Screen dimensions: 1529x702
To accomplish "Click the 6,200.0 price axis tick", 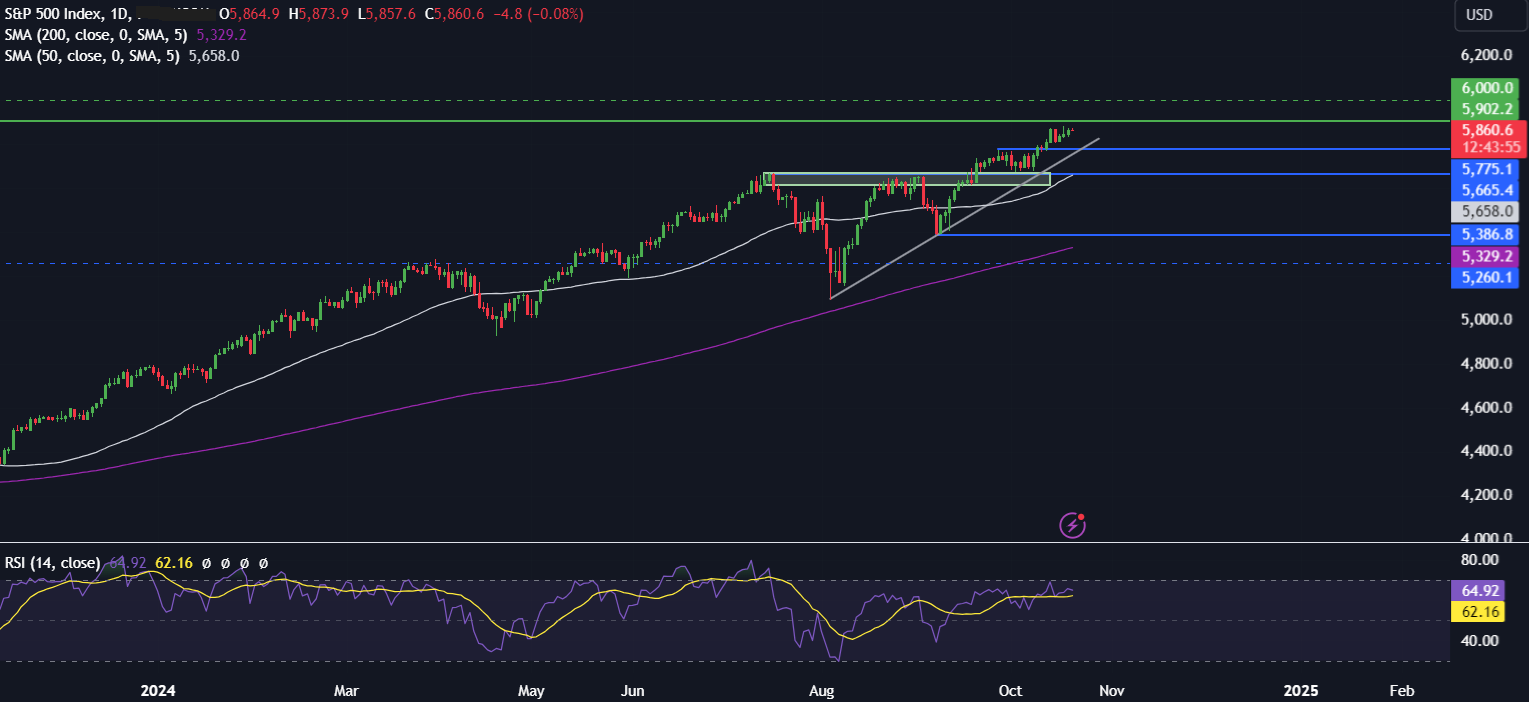I will (1486, 56).
